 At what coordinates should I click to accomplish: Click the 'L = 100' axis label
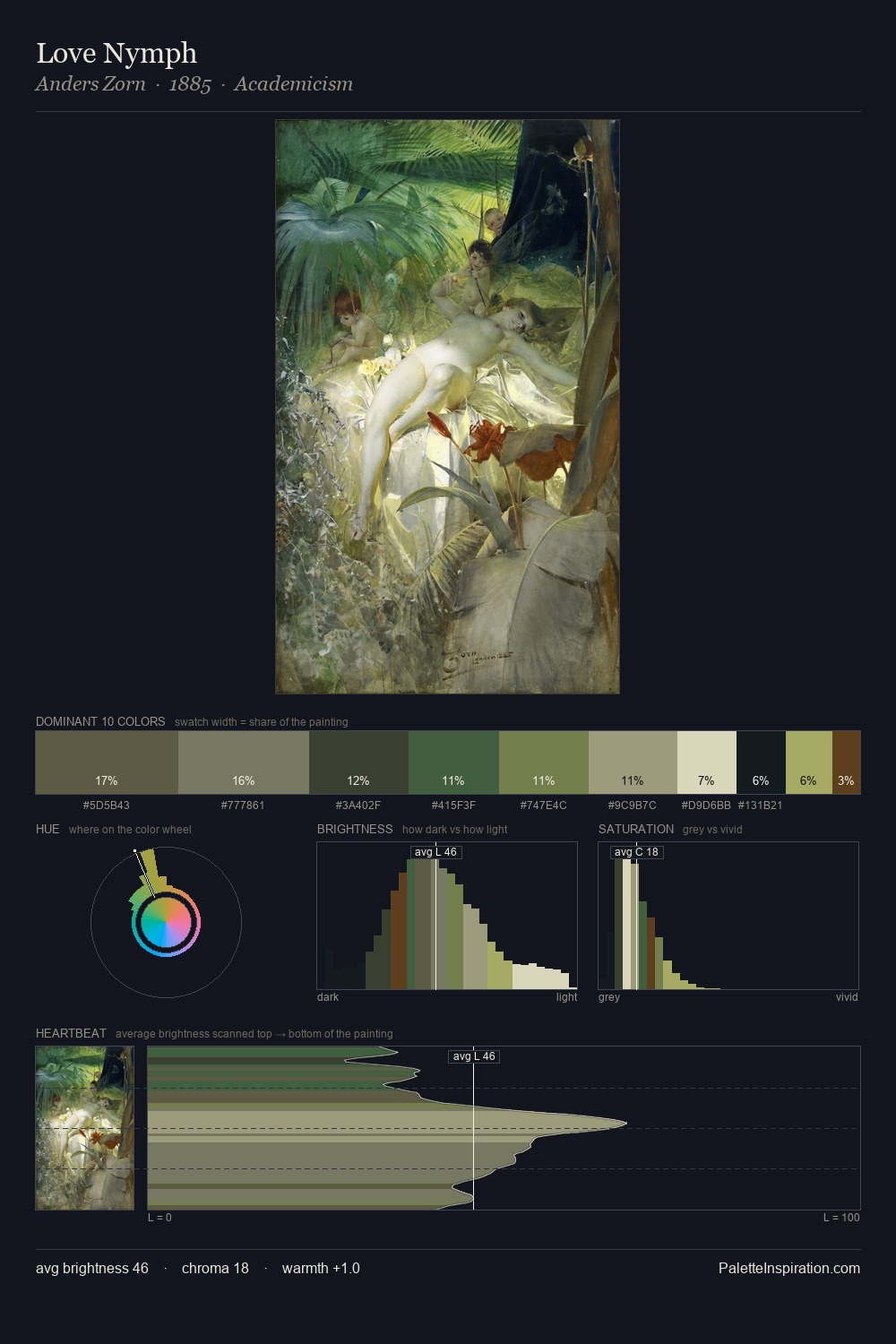coord(841,1218)
